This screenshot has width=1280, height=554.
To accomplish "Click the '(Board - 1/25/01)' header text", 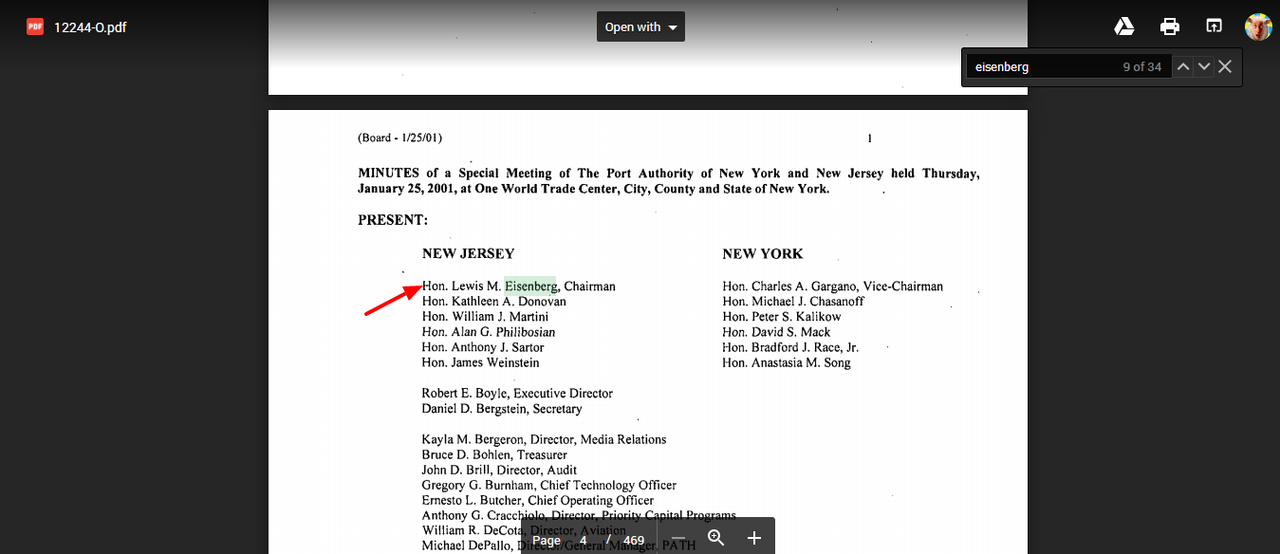I will pos(400,138).
